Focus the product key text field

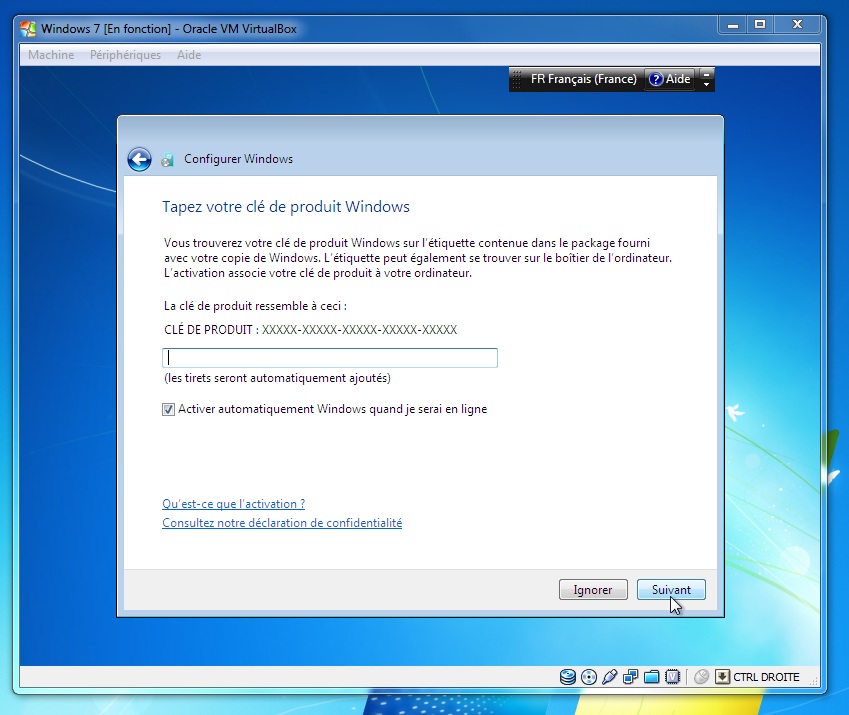330,358
